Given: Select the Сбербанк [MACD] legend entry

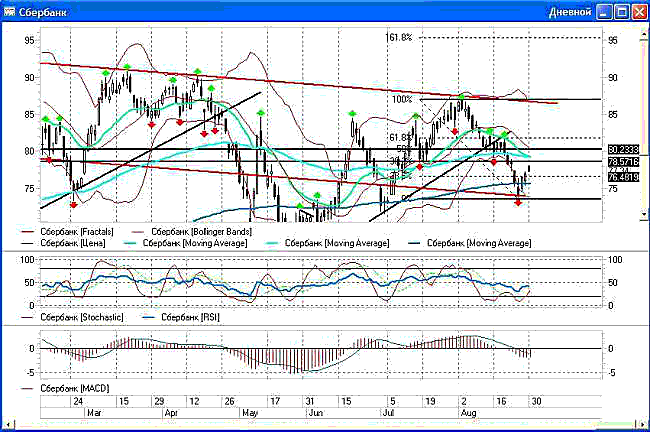Looking at the screenshot, I should [x=65, y=388].
